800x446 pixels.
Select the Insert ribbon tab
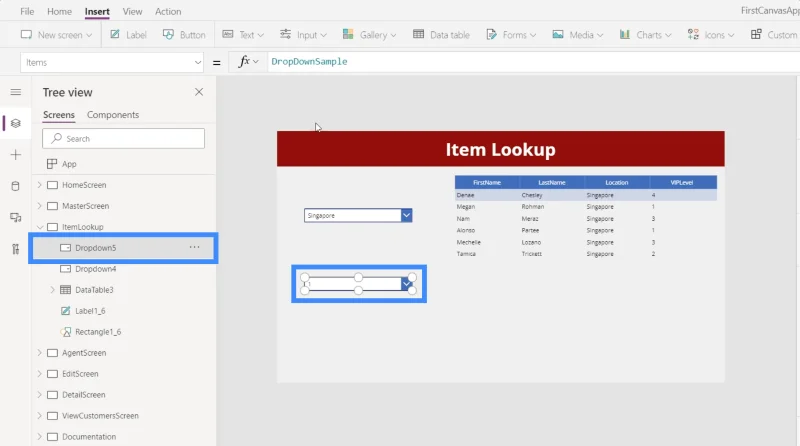click(97, 11)
